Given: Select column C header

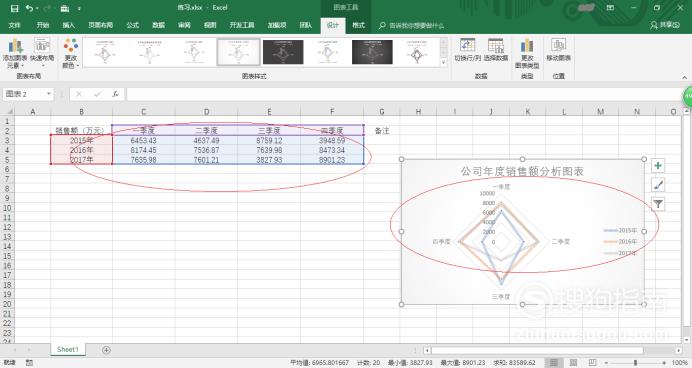Looking at the screenshot, I should pyautogui.click(x=143, y=112).
